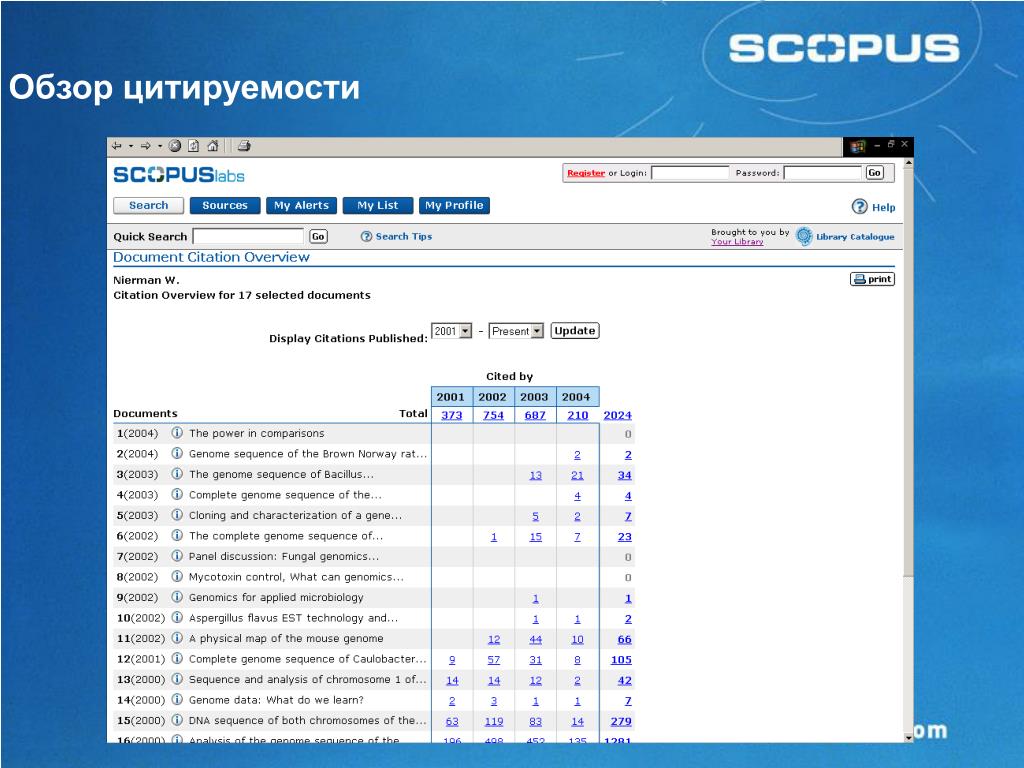
Task: Open info icon for Mycotoxin control row
Action: pyautogui.click(x=177, y=576)
